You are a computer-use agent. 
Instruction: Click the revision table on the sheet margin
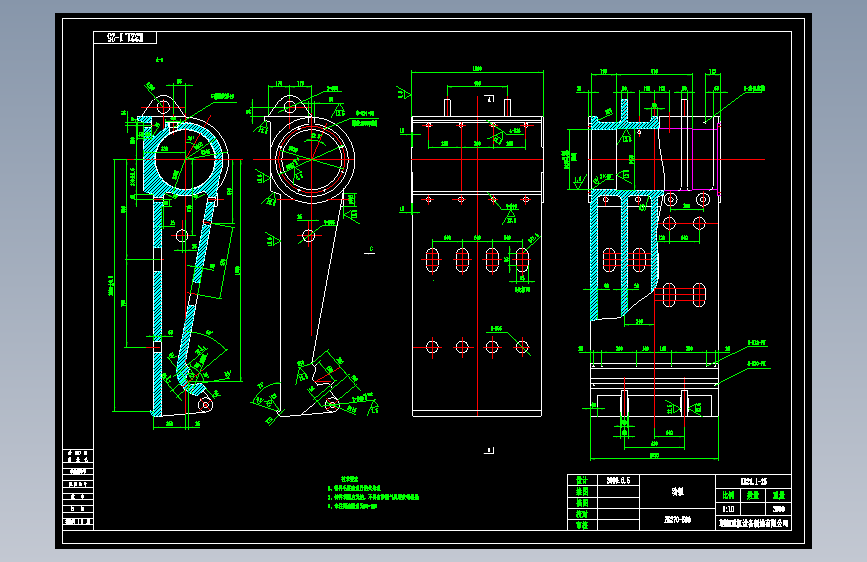tap(78, 489)
